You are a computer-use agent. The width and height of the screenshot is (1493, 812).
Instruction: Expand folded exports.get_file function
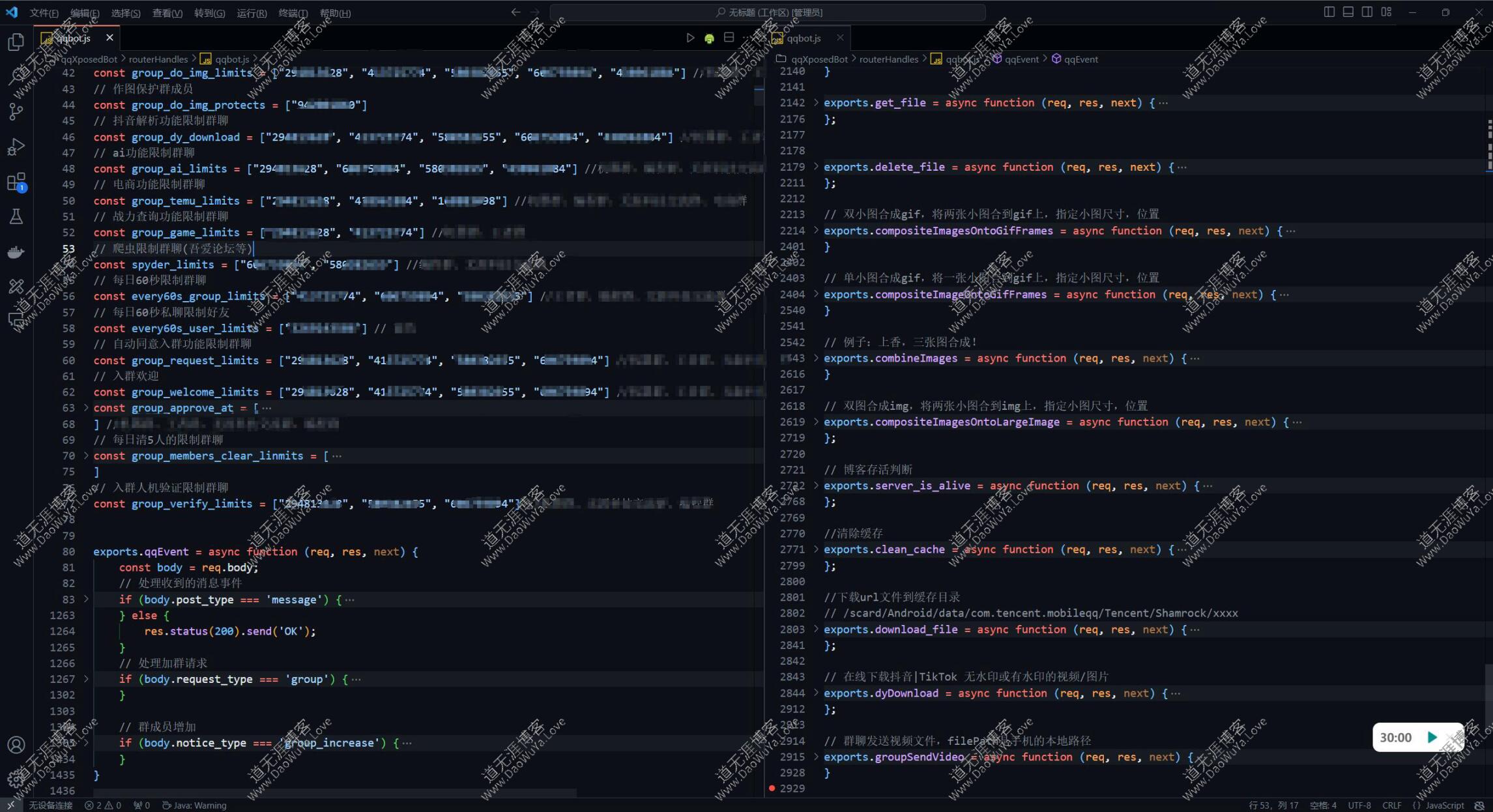click(816, 102)
